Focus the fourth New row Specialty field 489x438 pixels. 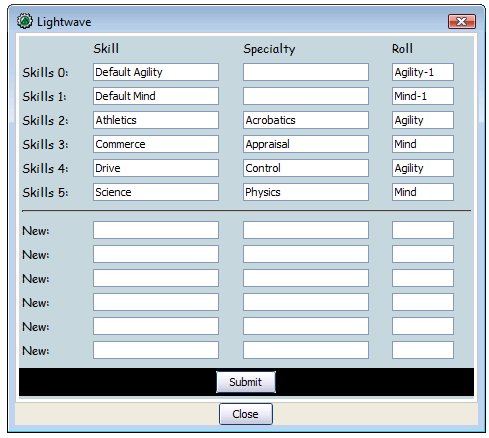306,302
